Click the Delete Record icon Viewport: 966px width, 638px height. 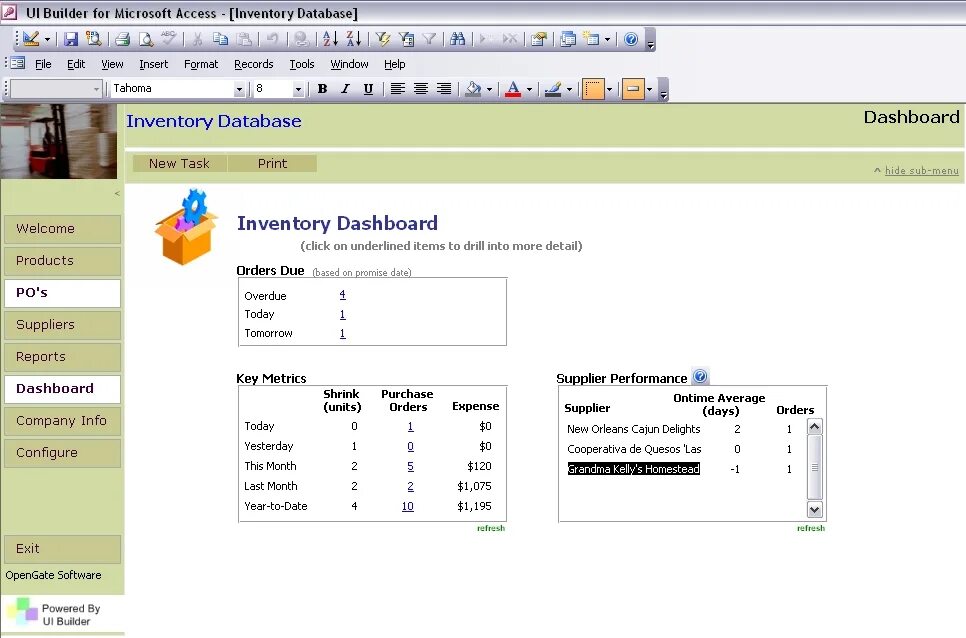click(509, 39)
